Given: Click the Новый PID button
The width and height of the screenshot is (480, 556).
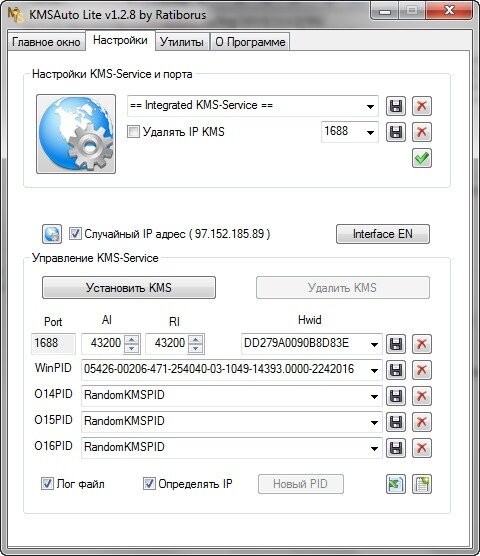Looking at the screenshot, I should 301,484.
